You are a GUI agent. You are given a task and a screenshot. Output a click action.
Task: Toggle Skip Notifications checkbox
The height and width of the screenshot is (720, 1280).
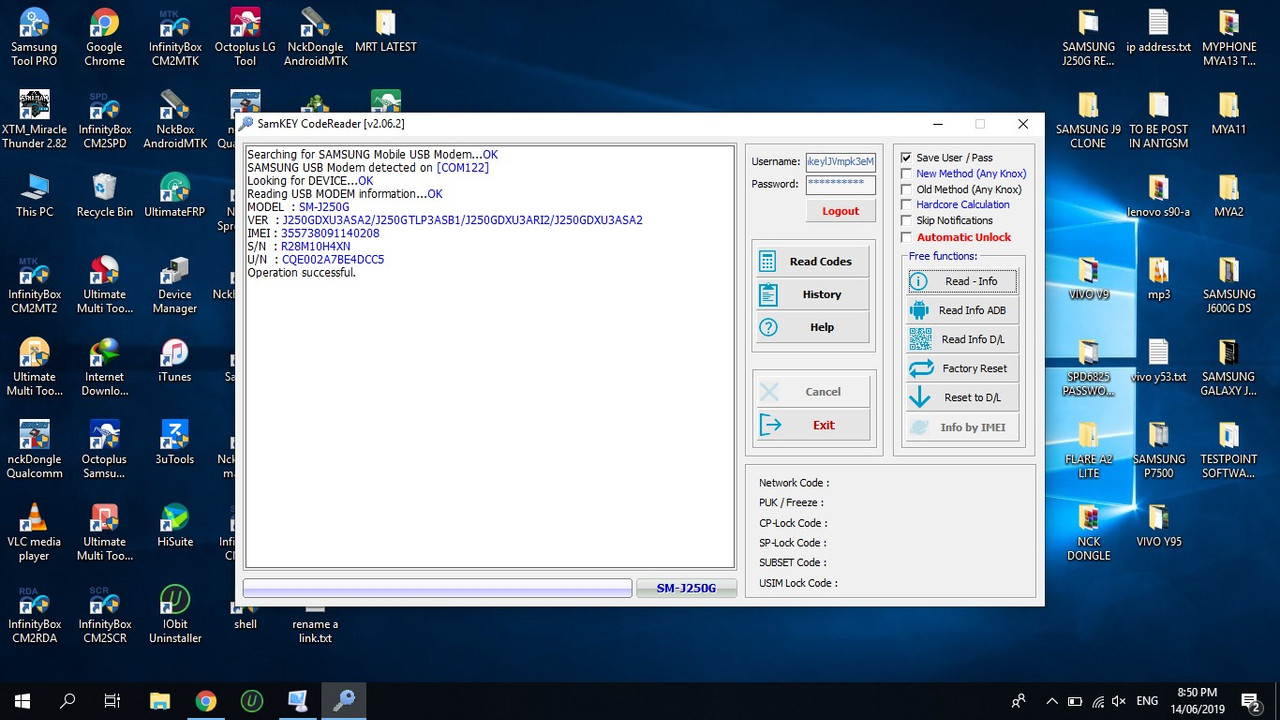click(x=906, y=220)
